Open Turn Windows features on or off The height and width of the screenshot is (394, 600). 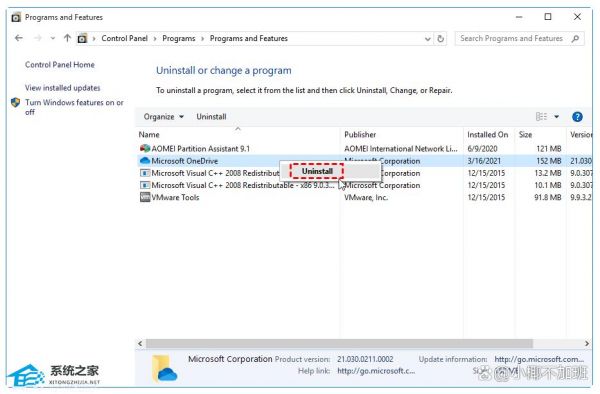[74, 107]
